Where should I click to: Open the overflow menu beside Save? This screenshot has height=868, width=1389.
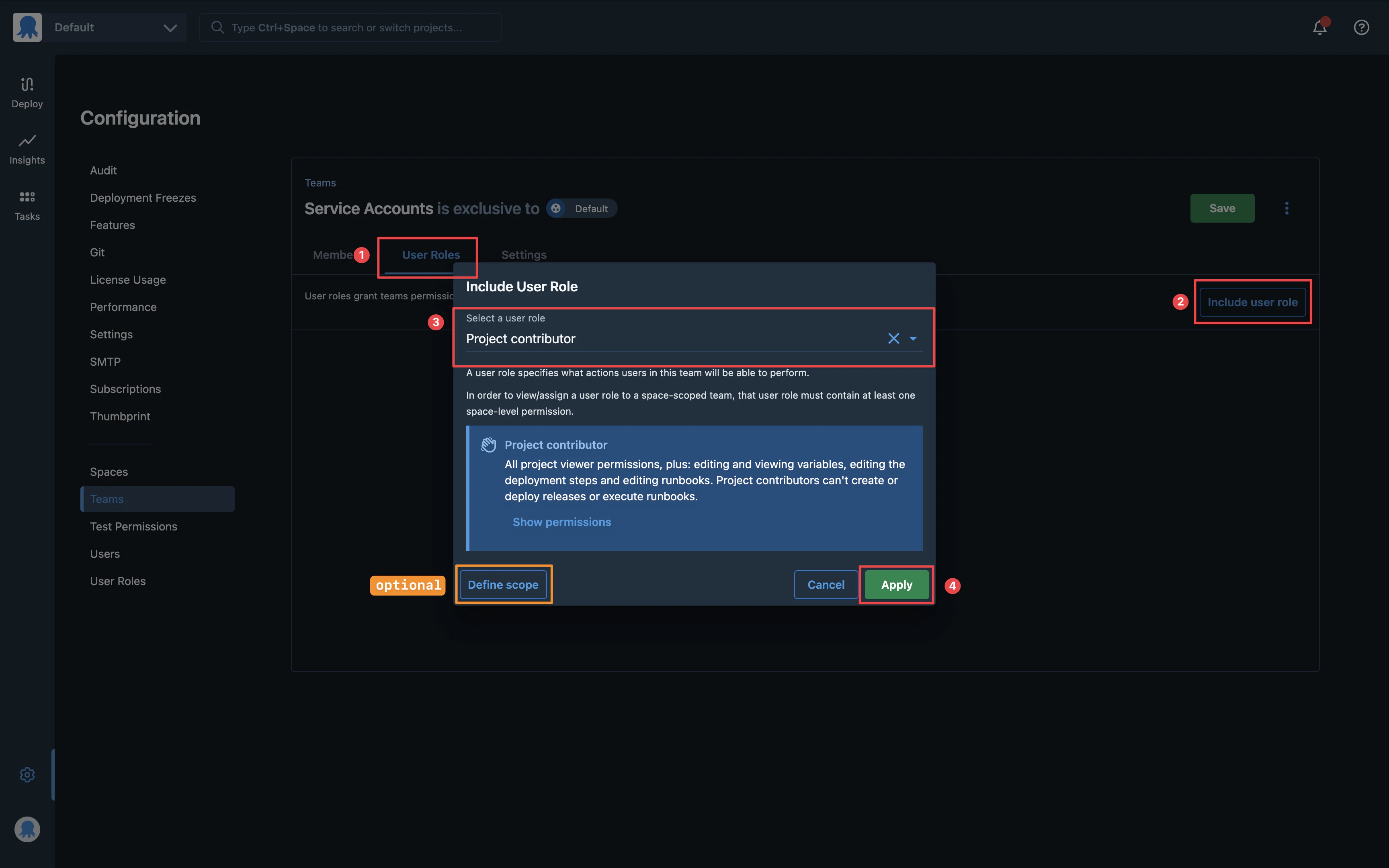(1286, 208)
